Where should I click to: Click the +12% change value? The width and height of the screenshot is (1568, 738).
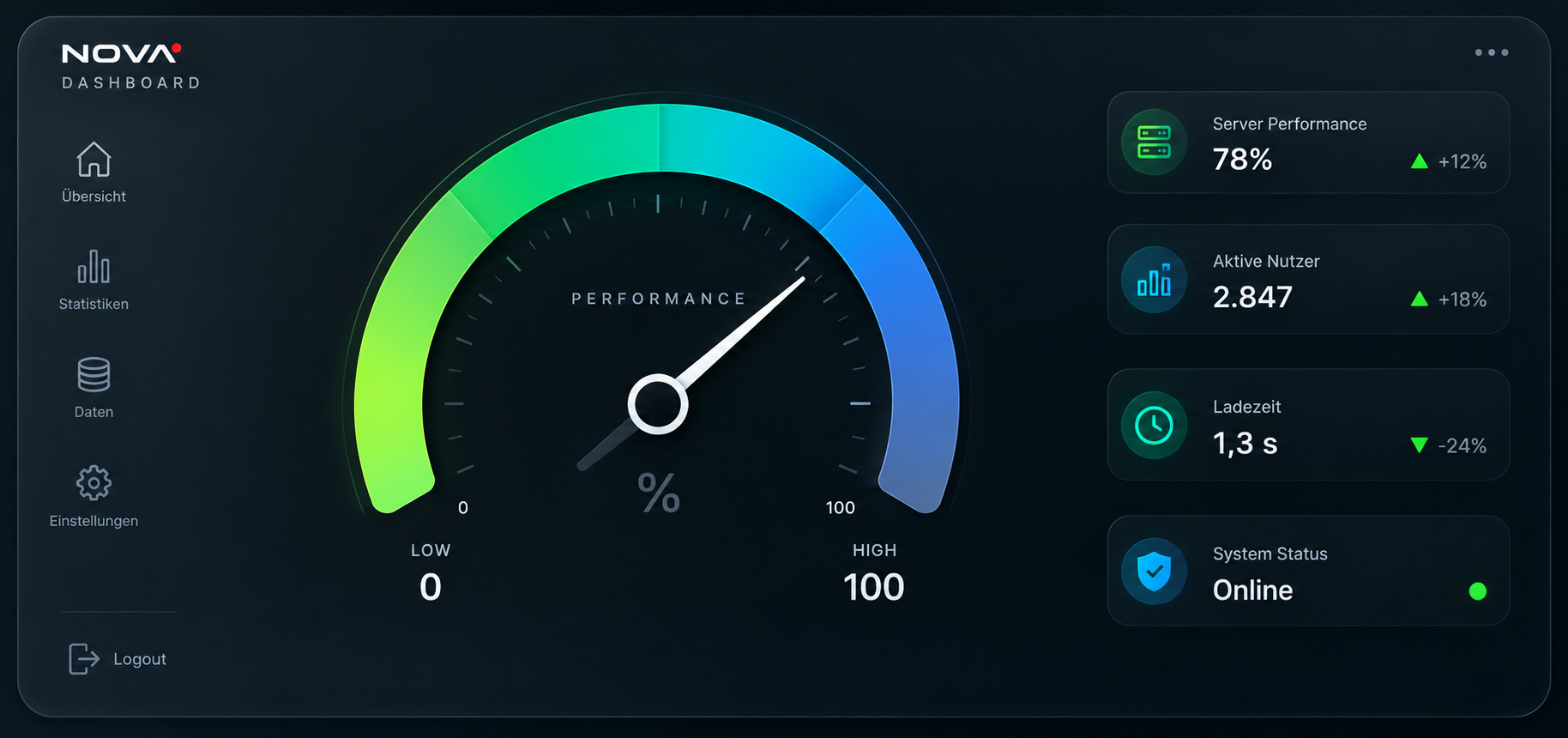click(1462, 161)
